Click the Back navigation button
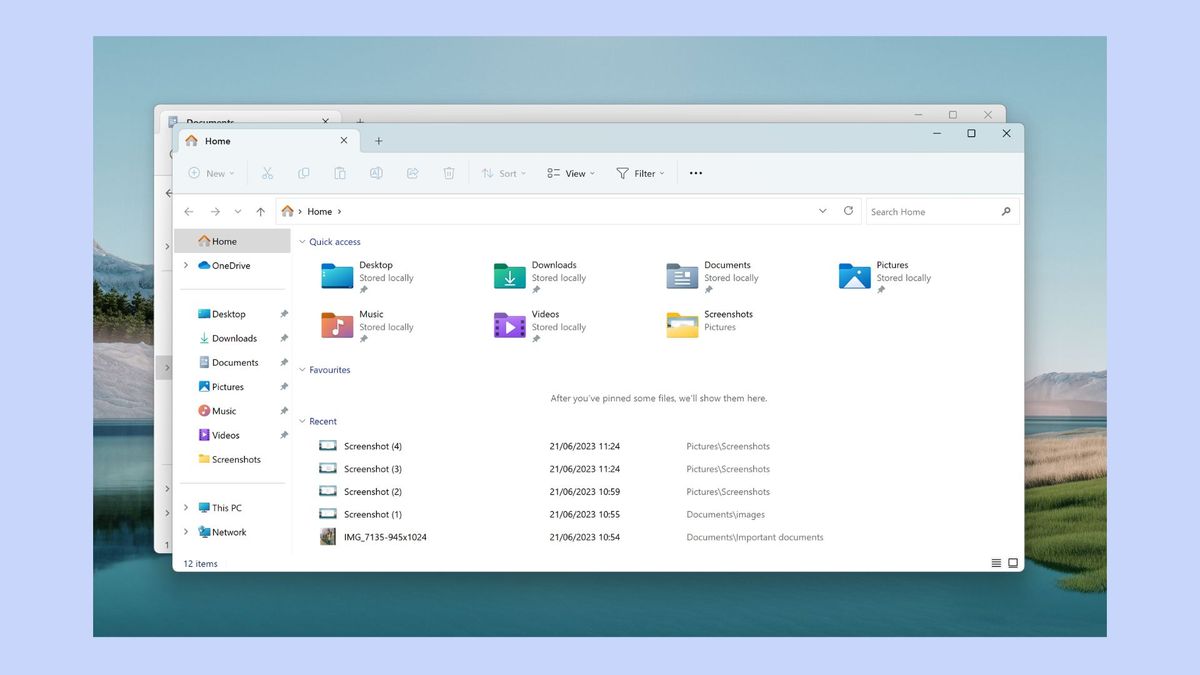 point(188,211)
